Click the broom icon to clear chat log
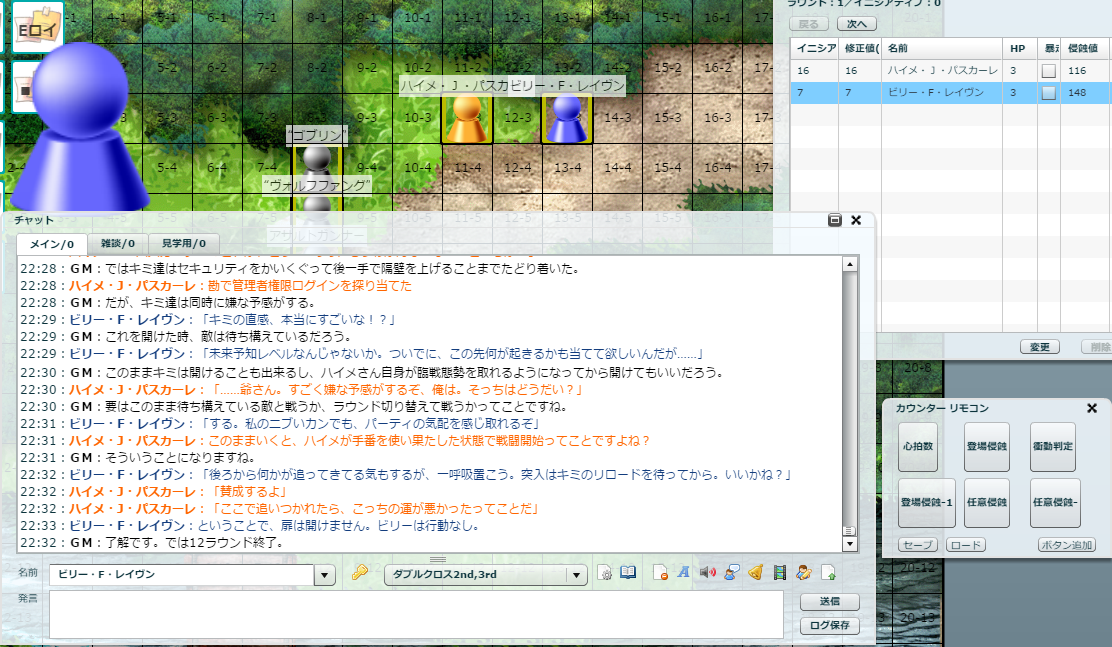1112x647 pixels. [x=756, y=574]
